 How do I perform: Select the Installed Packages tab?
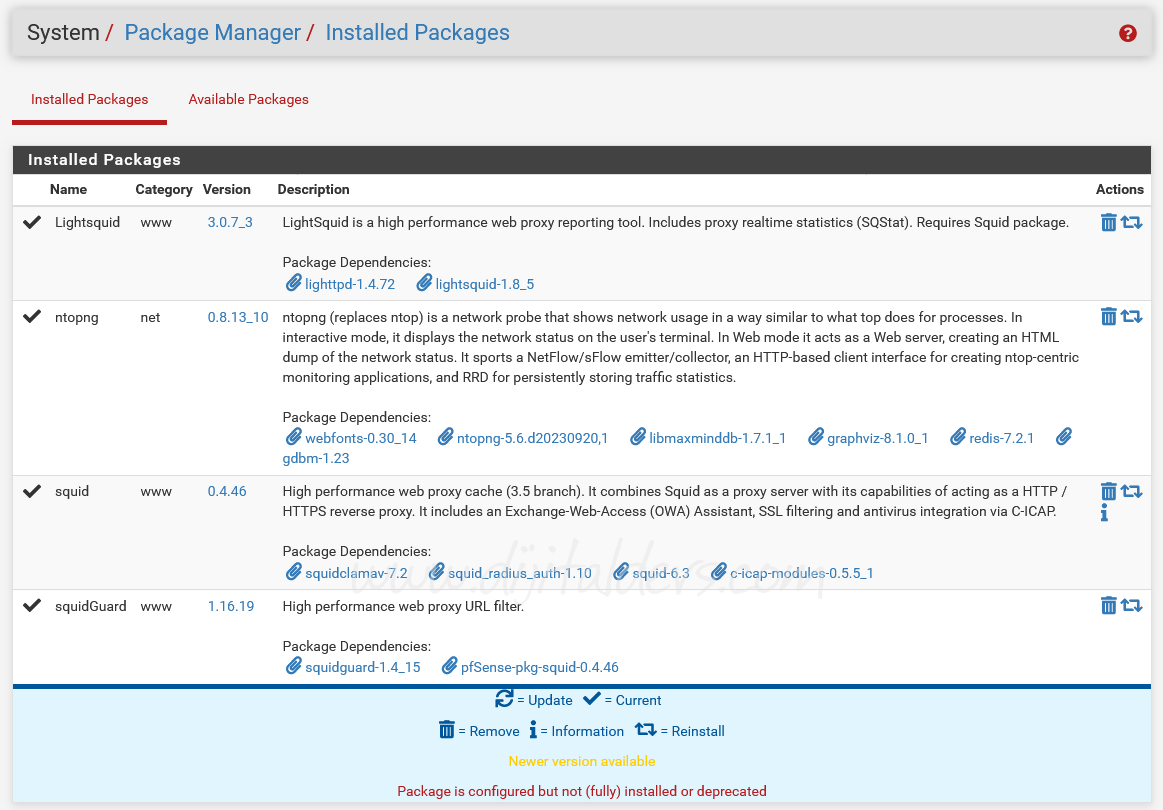(89, 100)
